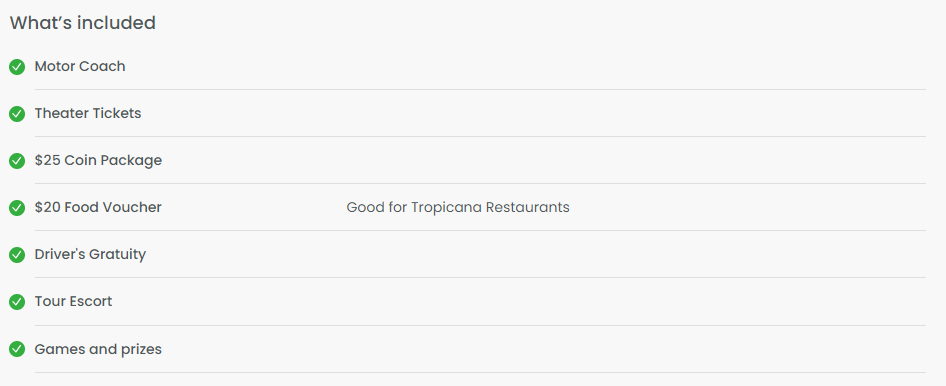
Task: Click the checkmark icon for Games and prizes
Action: click(17, 349)
